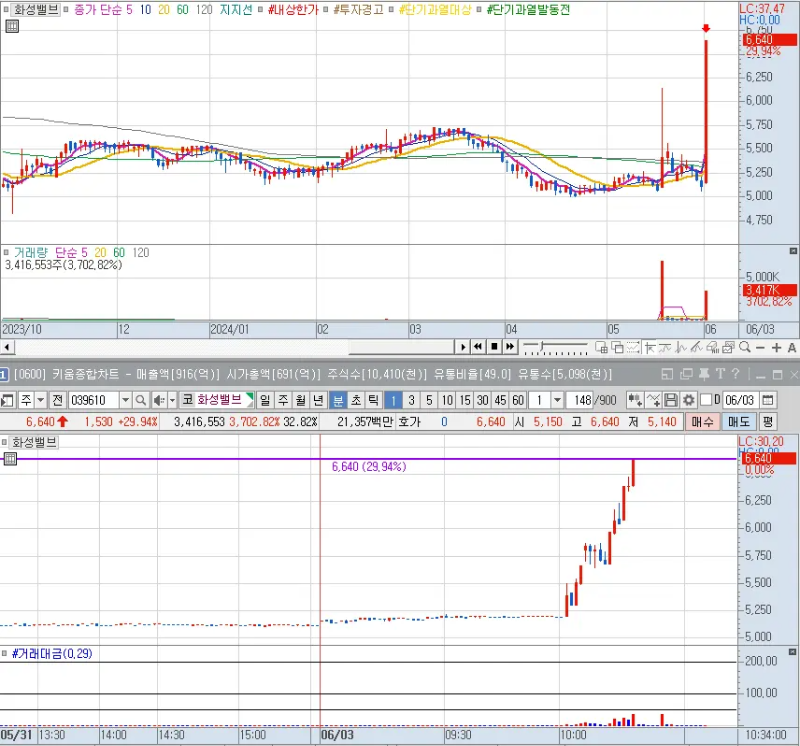Screen dimensions: 800x746
Task: Select the crosshair arrow tool
Action: click(649, 347)
